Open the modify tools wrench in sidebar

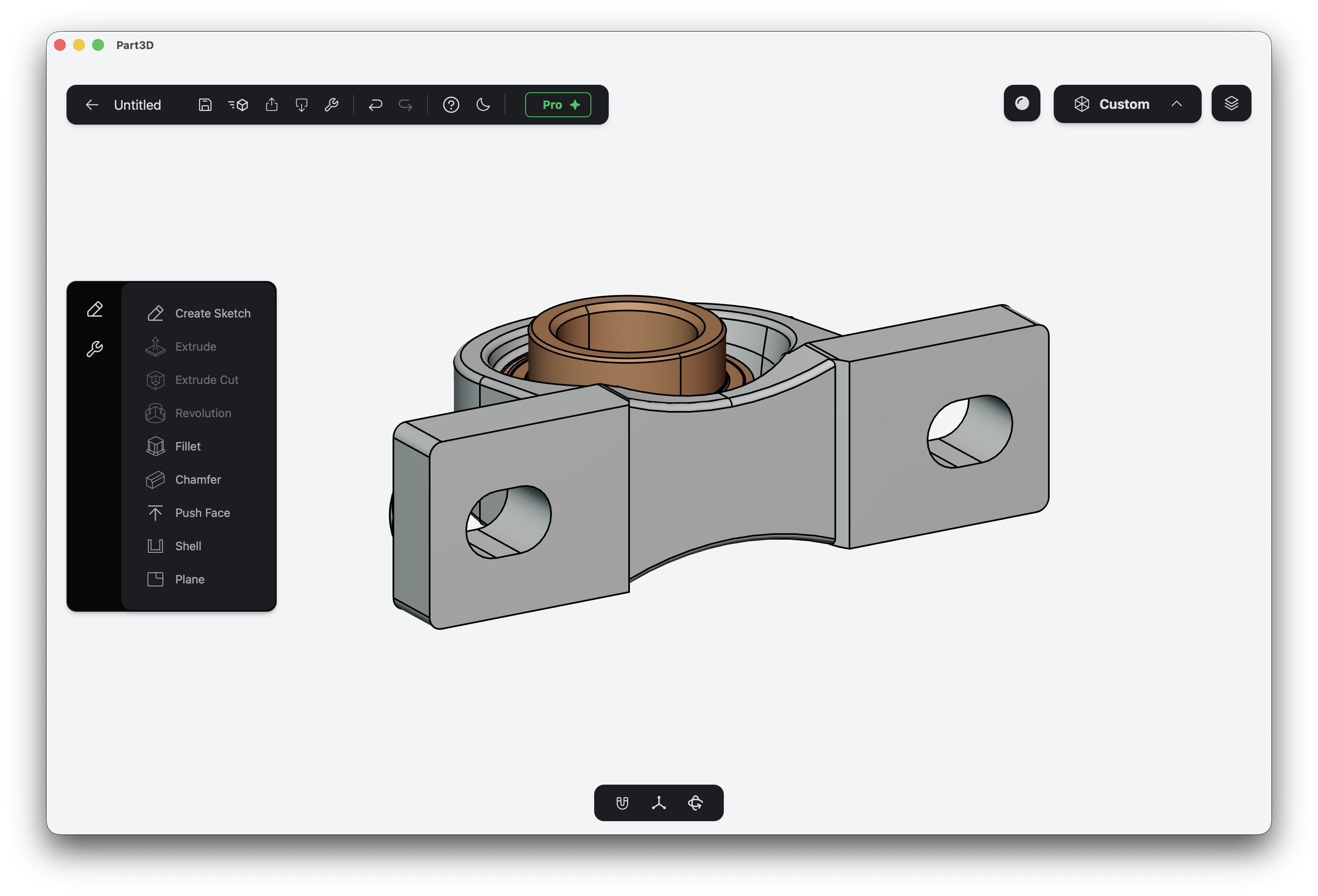95,347
